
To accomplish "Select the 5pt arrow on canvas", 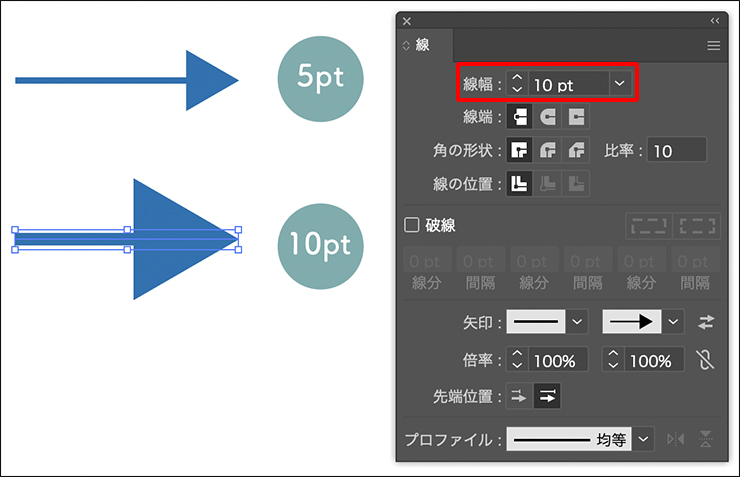I will click(126, 80).
